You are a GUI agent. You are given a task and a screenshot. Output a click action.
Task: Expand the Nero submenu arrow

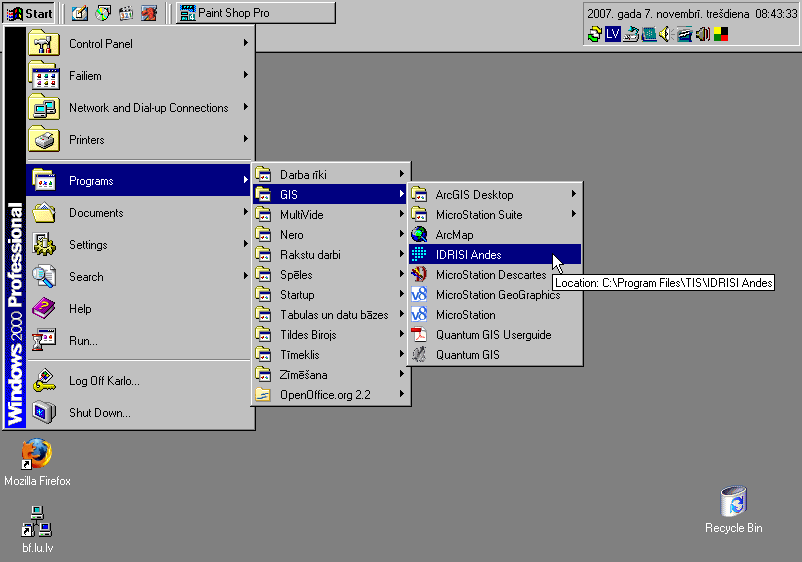[x=402, y=234]
